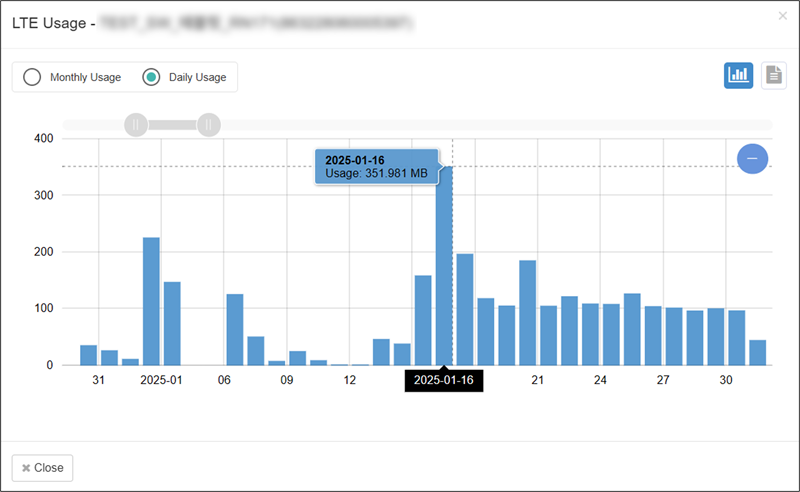Click the empty slider track right side
This screenshot has height=492, width=800.
click(500, 125)
